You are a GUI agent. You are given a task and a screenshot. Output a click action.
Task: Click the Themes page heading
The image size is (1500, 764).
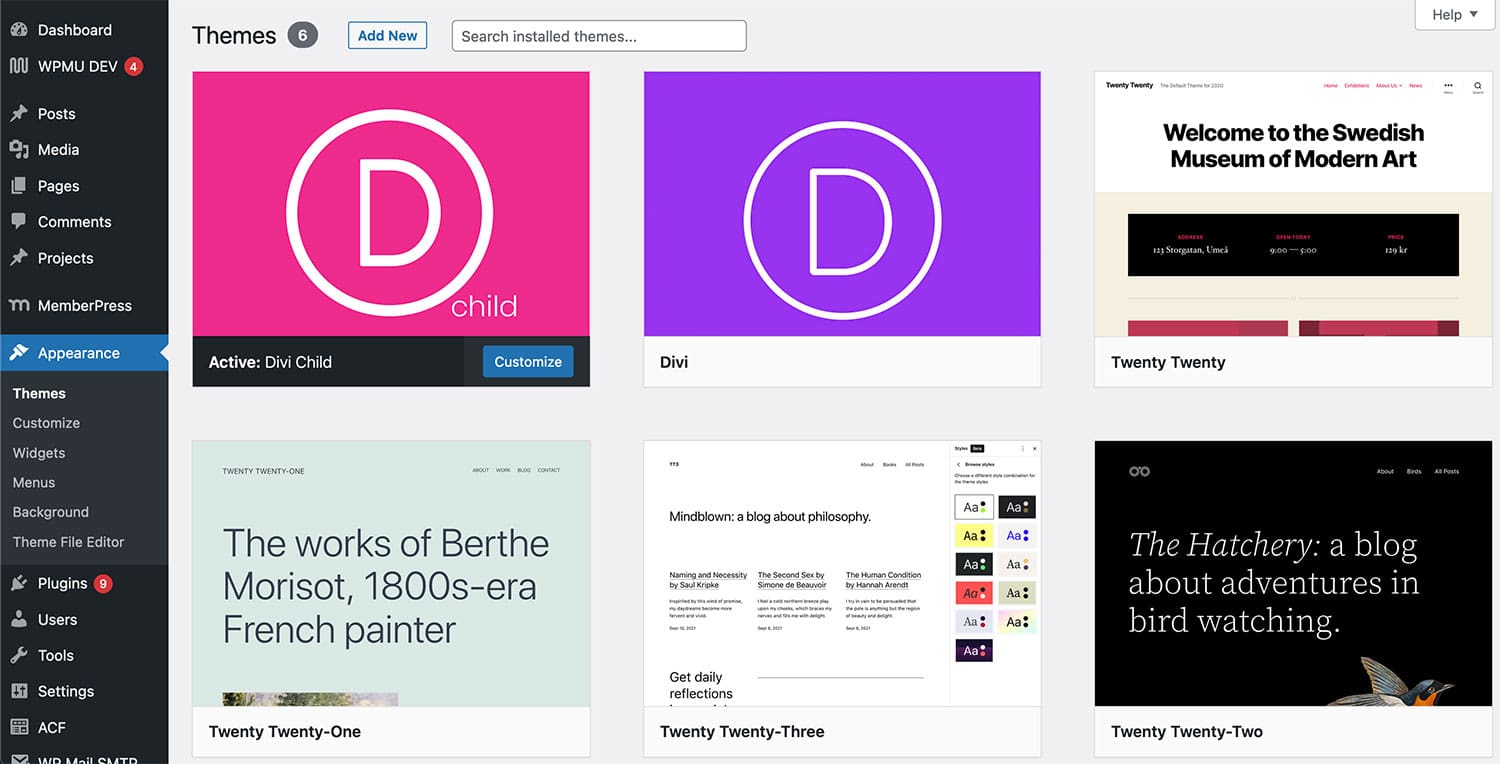pos(234,36)
